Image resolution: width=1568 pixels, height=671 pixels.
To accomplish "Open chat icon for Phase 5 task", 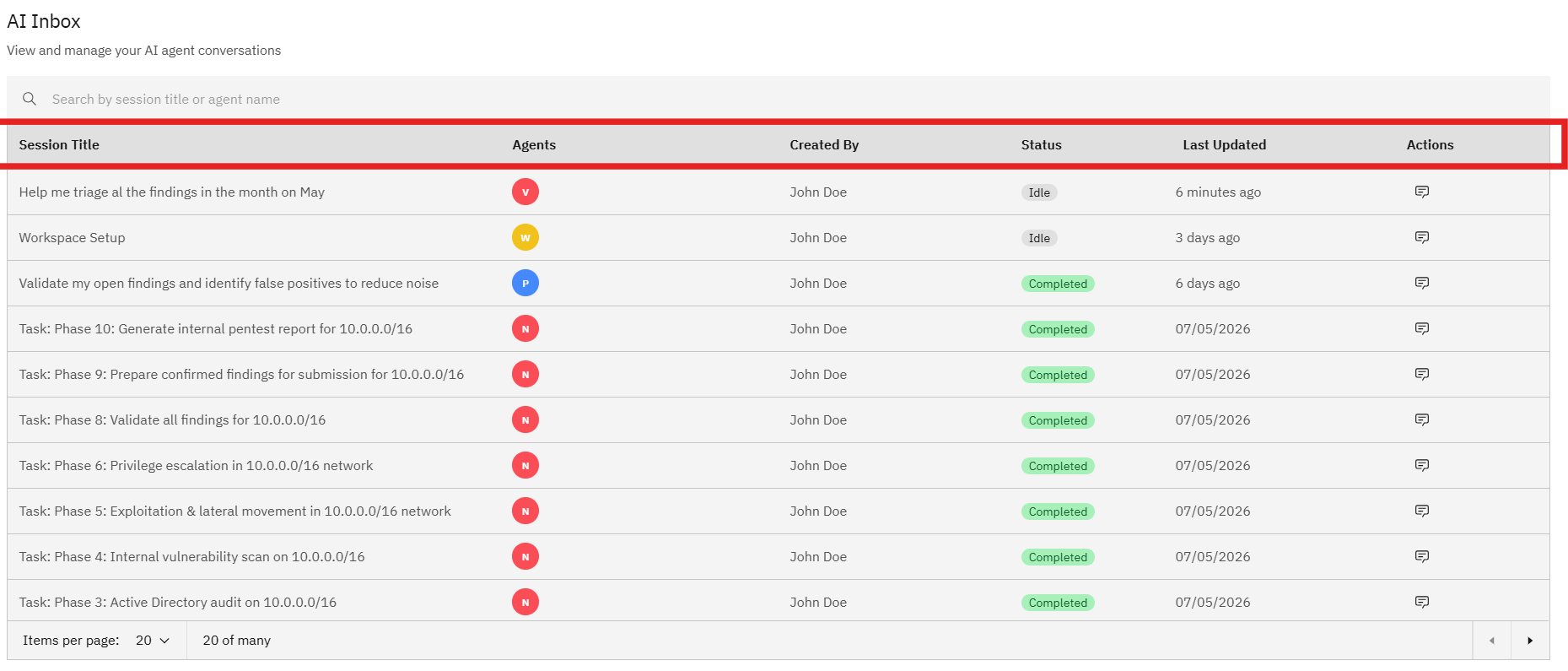I will tap(1421, 511).
